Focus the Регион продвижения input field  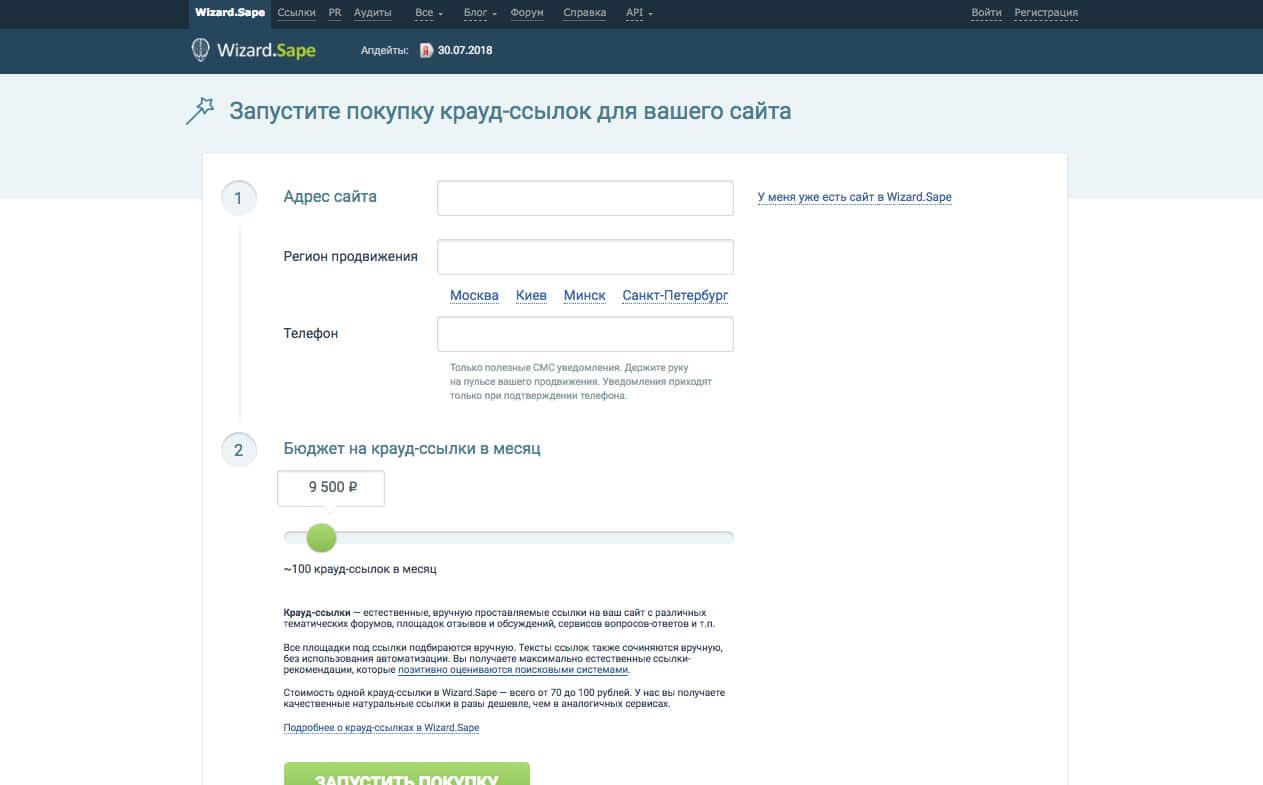pos(585,257)
